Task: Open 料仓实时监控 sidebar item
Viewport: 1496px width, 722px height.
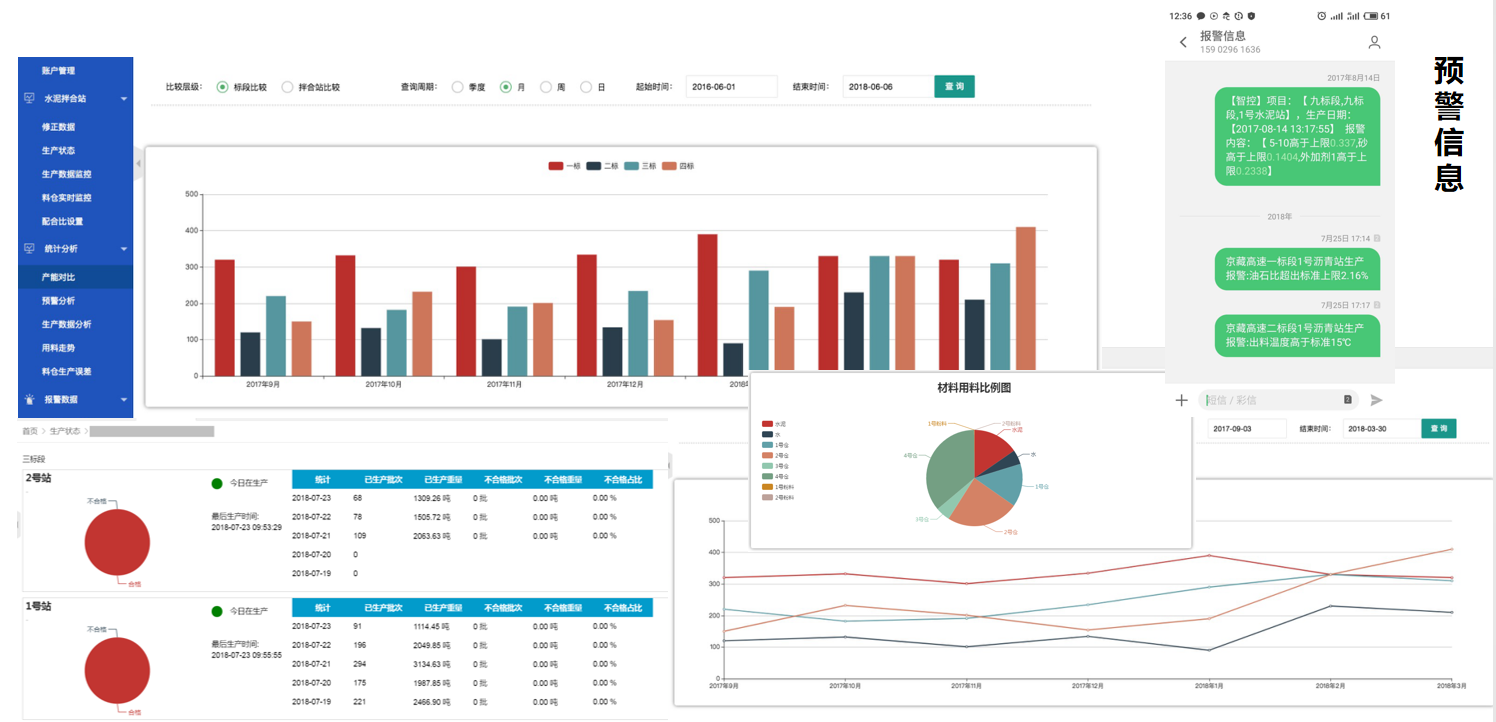Action: (66, 198)
